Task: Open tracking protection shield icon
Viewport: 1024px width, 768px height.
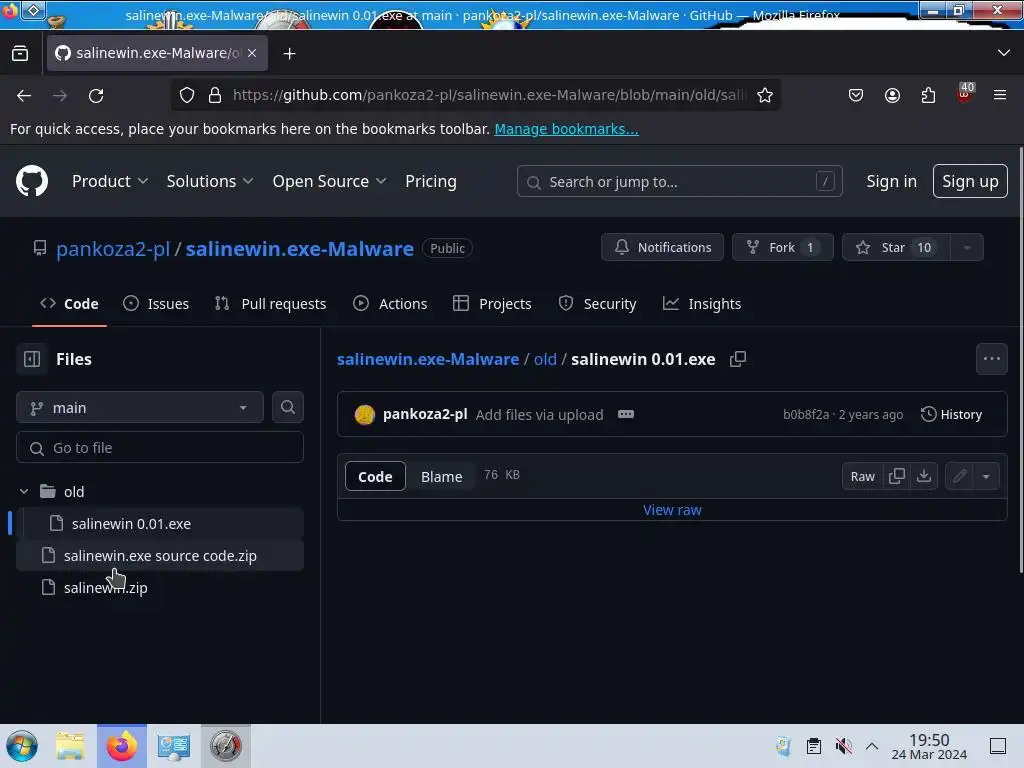Action: pyautogui.click(x=187, y=95)
